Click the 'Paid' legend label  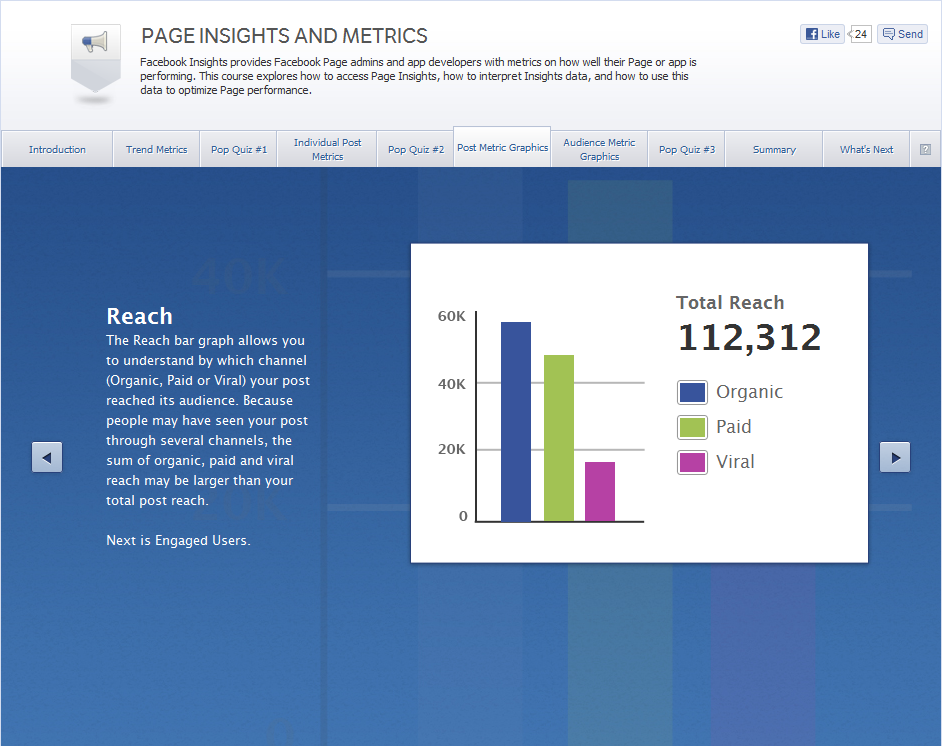[x=734, y=426]
